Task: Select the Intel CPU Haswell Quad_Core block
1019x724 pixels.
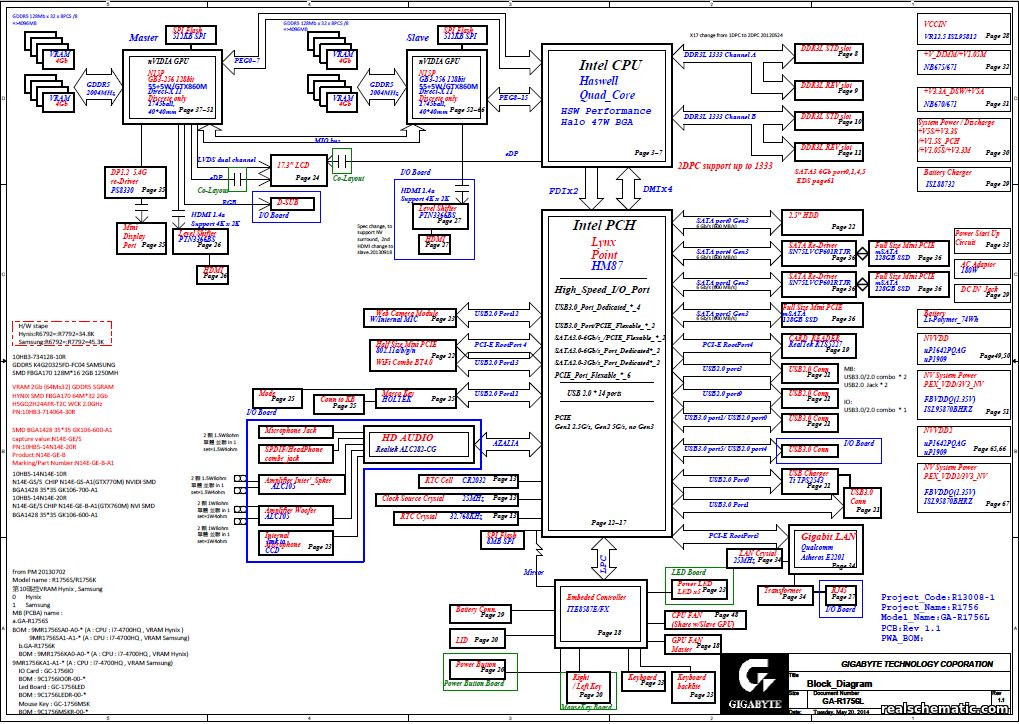Action: [x=606, y=104]
